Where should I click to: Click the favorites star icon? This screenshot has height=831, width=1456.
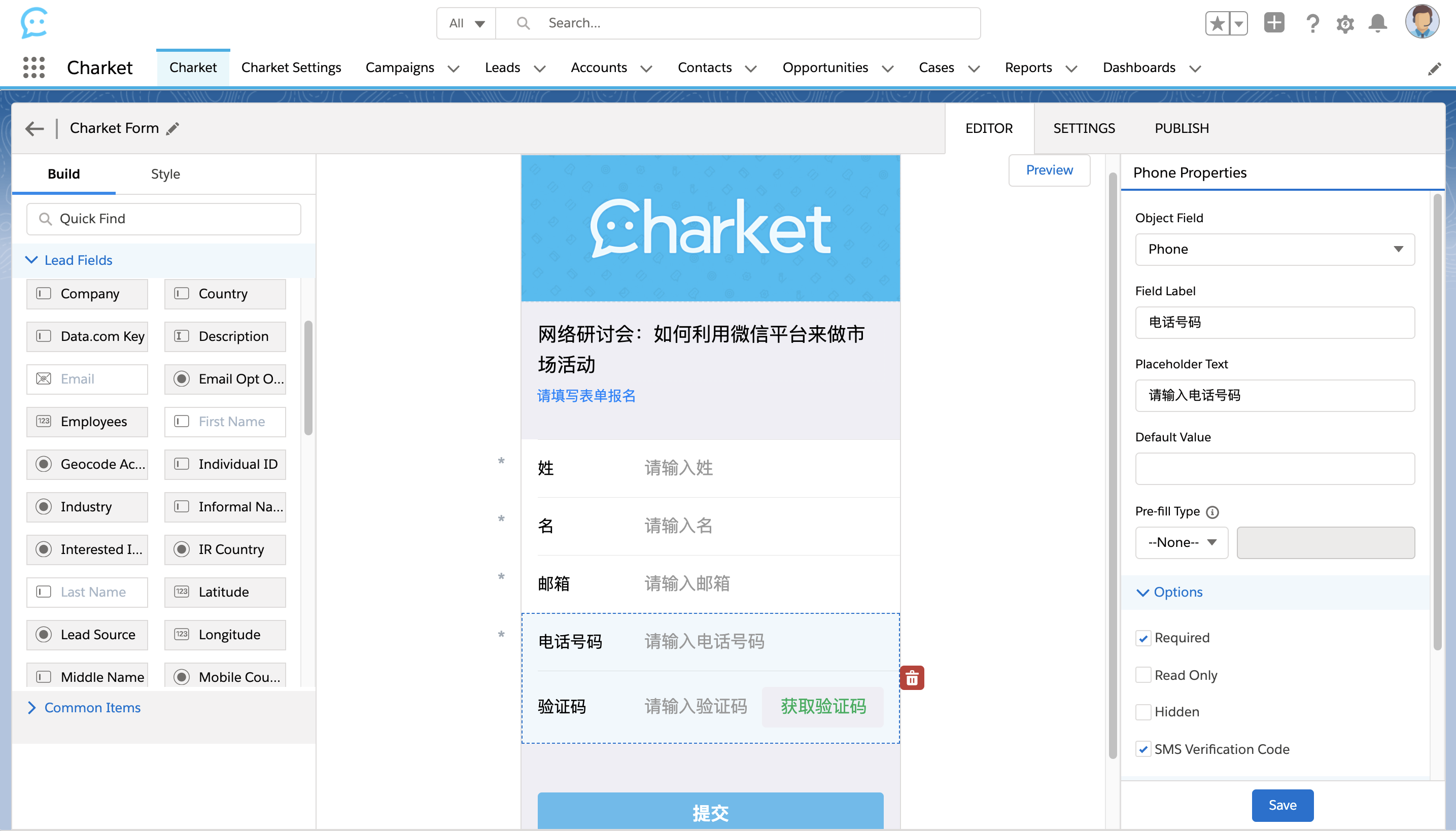point(1217,23)
